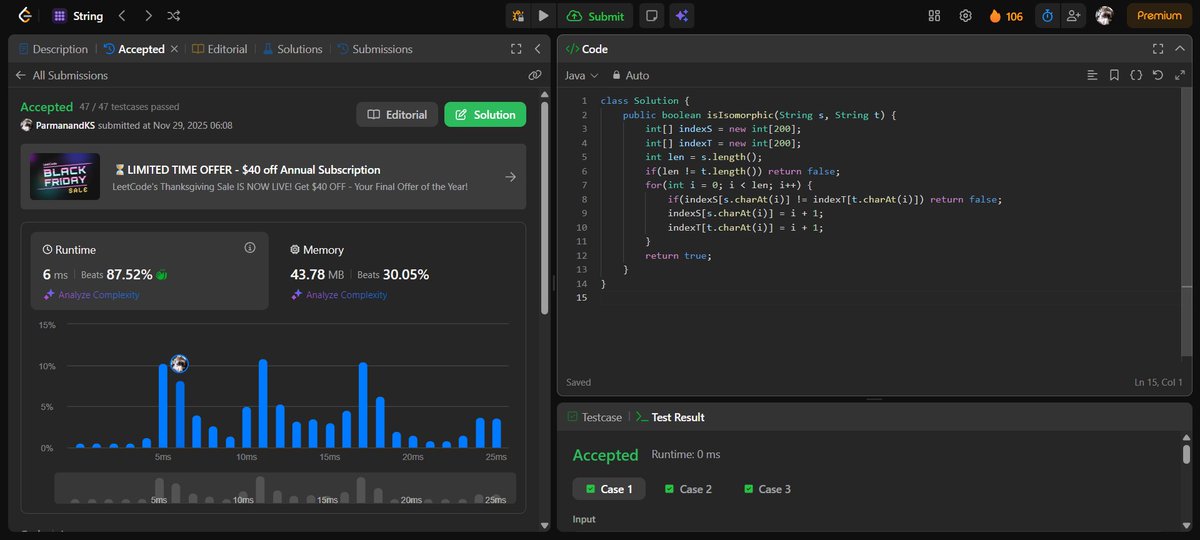Click the Saved status text

(579, 382)
